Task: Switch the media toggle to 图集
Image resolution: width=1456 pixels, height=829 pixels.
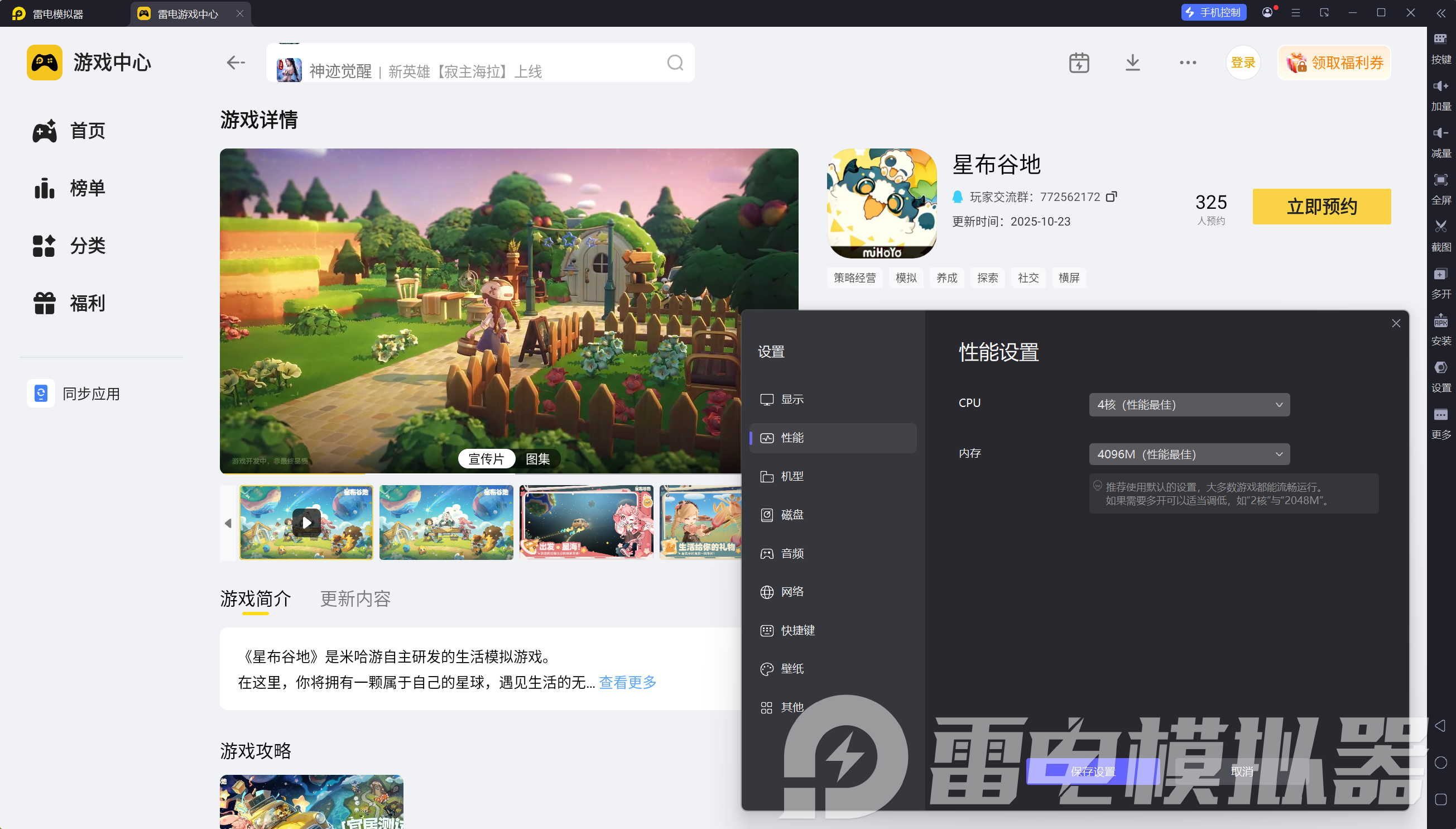Action: tap(537, 459)
